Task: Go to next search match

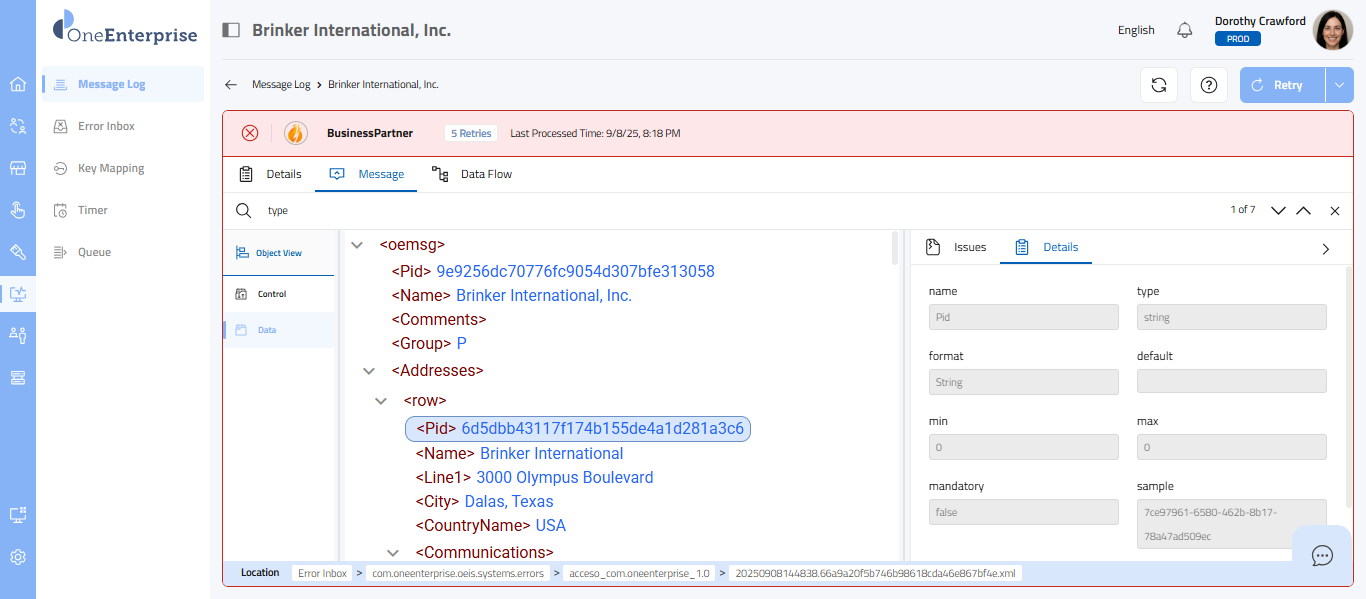Action: point(1278,211)
